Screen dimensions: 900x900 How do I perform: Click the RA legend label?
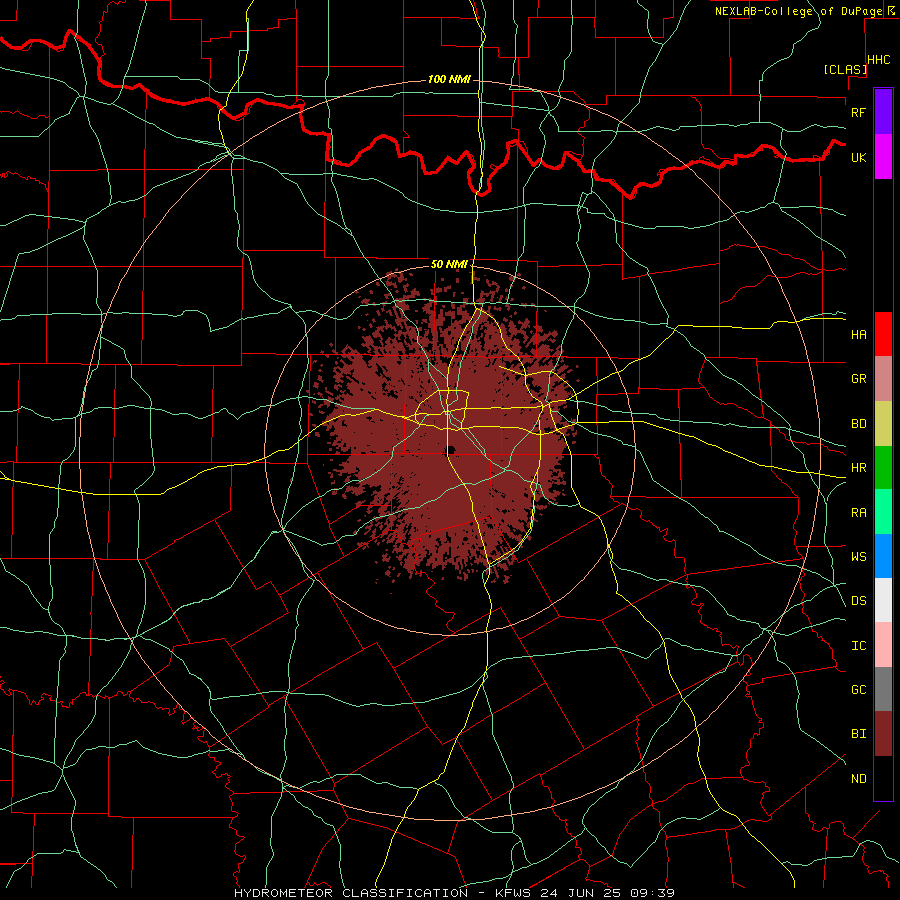pos(858,513)
